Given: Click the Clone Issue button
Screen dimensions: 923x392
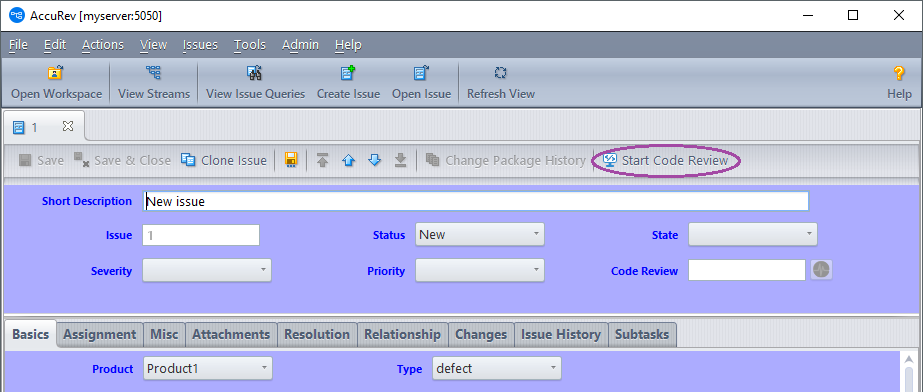Looking at the screenshot, I should (224, 160).
